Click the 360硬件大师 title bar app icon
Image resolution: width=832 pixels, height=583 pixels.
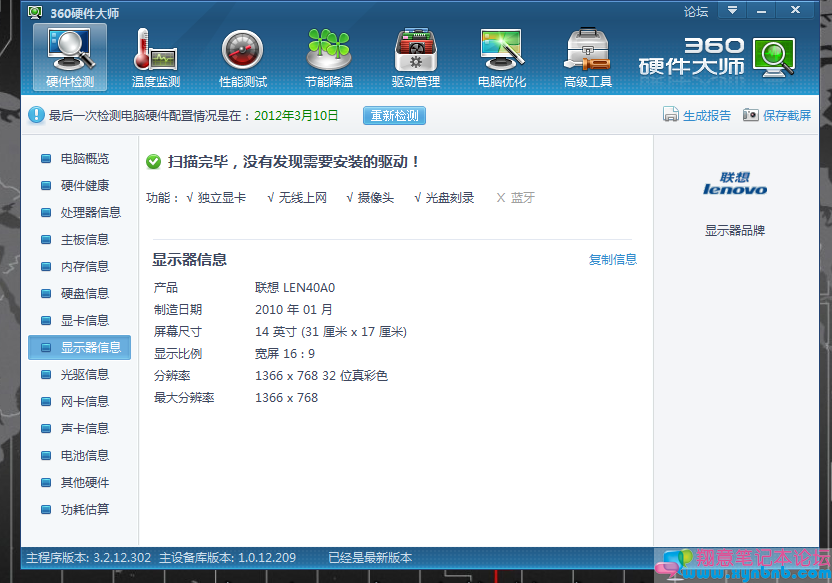point(36,12)
